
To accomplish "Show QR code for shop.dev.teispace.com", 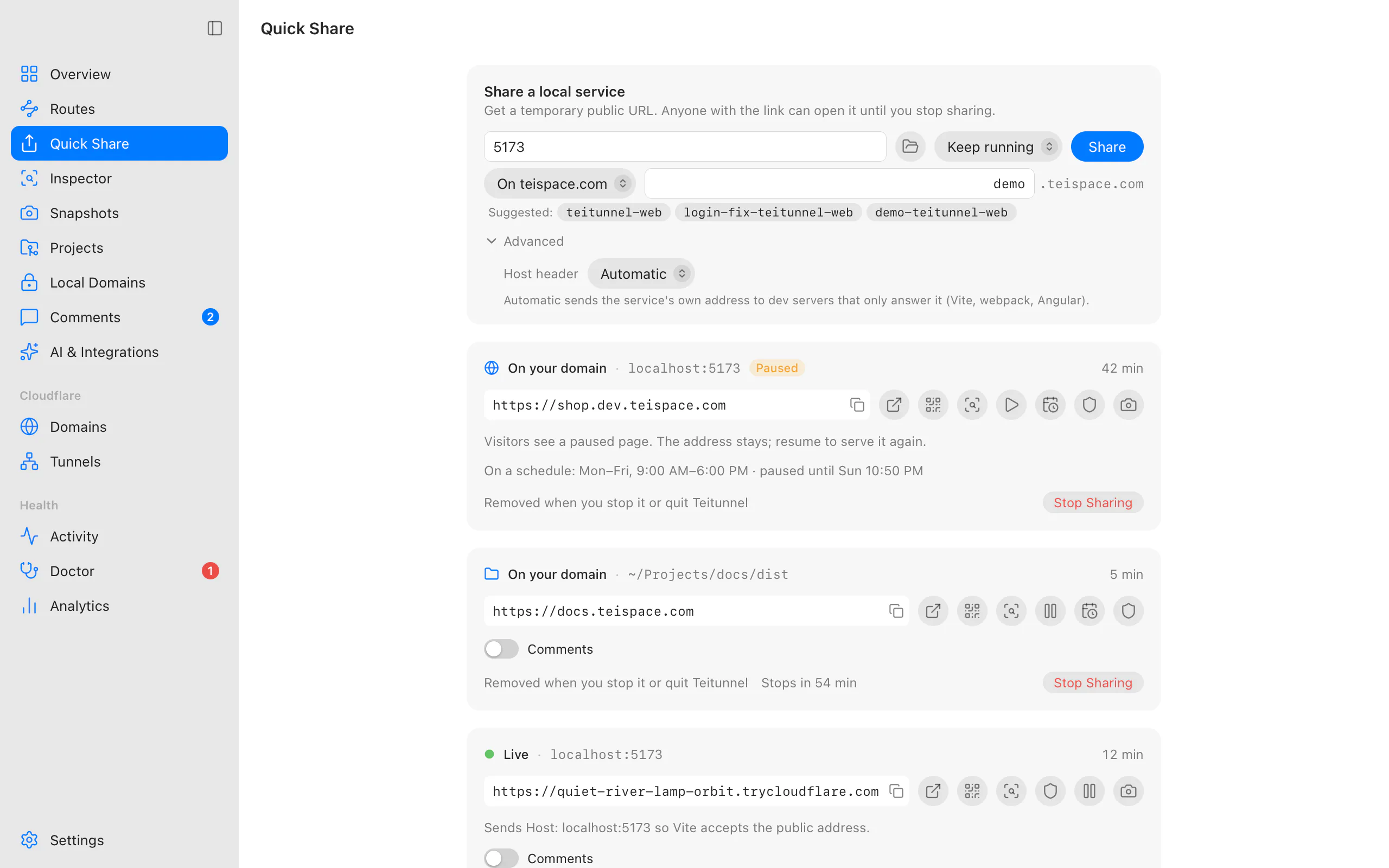I will pyautogui.click(x=933, y=405).
